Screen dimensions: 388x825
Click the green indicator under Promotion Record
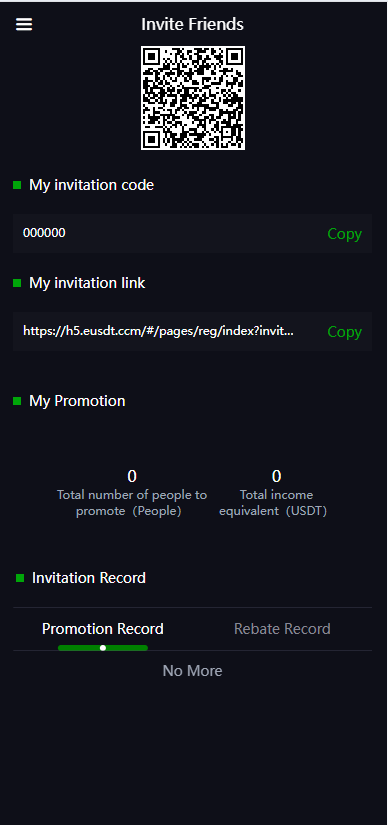pyautogui.click(x=103, y=648)
